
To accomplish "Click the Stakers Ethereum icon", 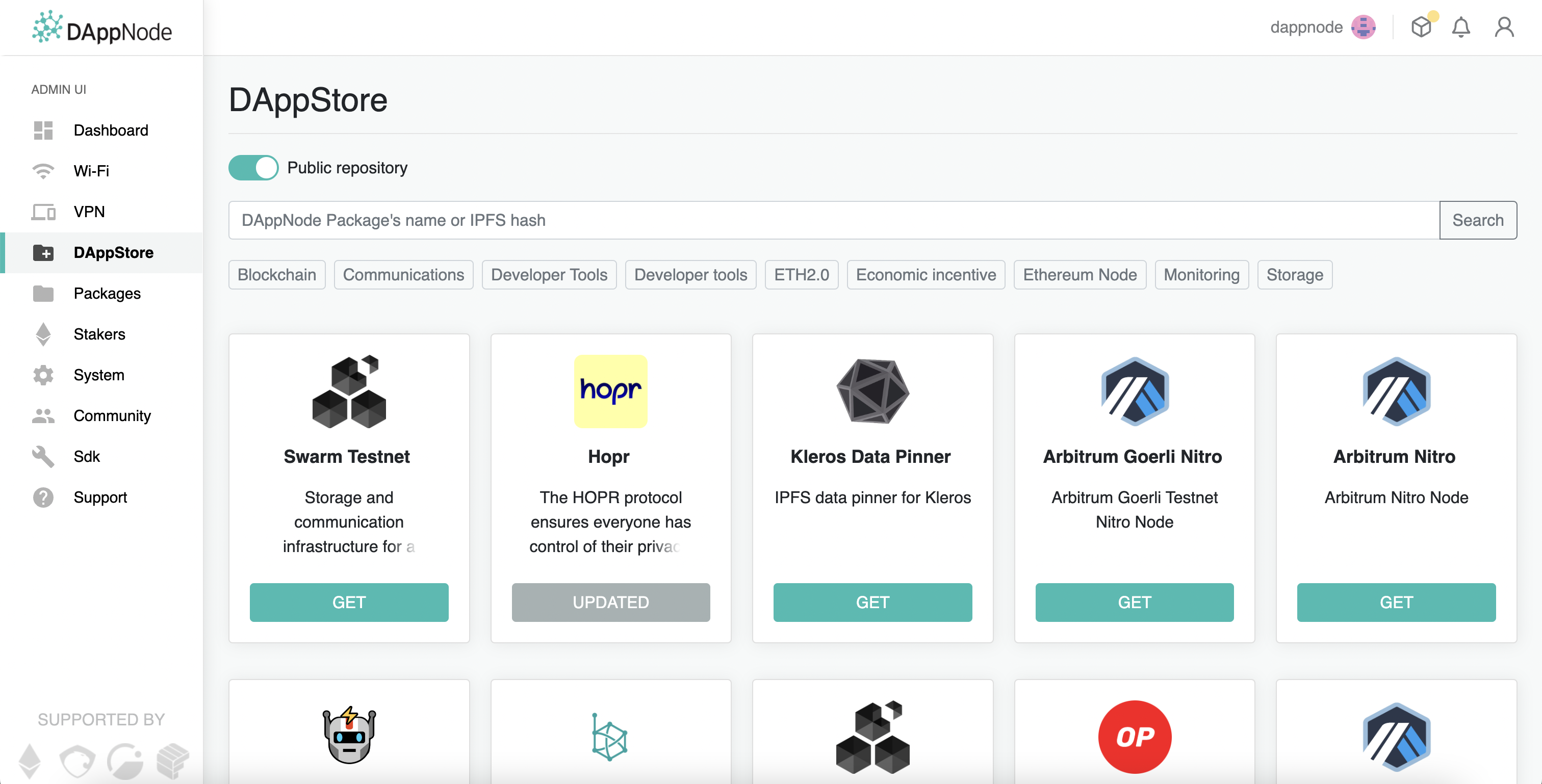I will click(43, 334).
